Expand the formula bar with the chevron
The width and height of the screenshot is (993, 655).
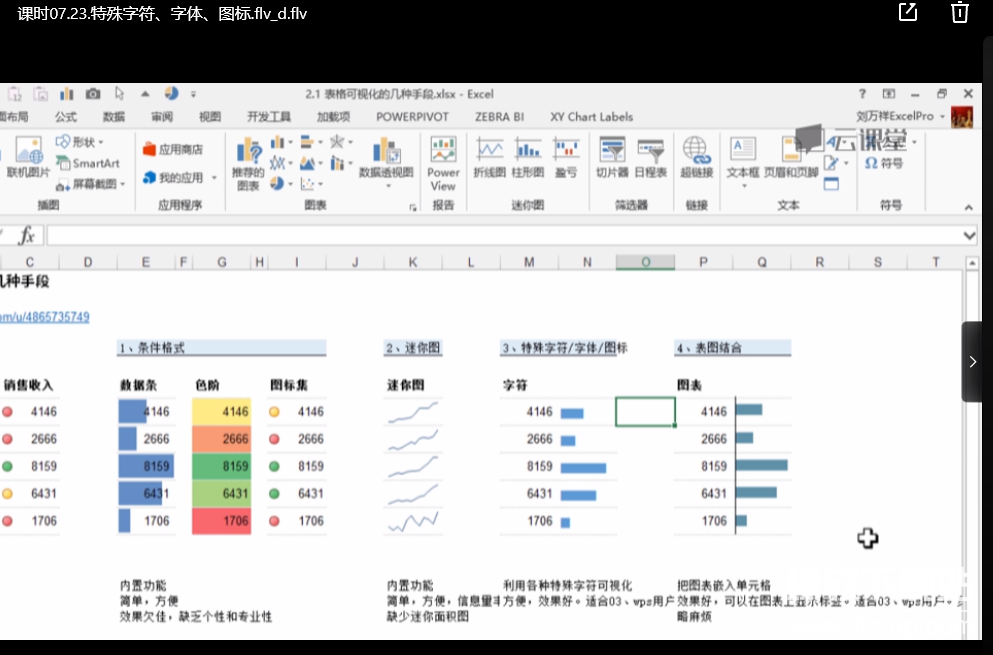coord(968,235)
